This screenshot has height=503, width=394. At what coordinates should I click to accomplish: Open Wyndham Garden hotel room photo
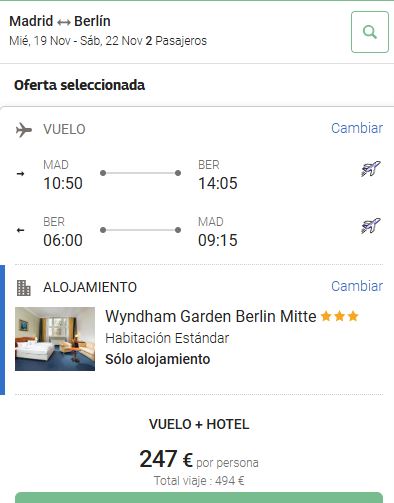55,339
